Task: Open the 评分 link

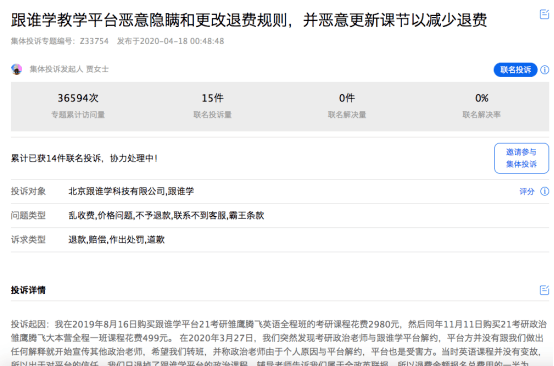Action: (x=527, y=191)
